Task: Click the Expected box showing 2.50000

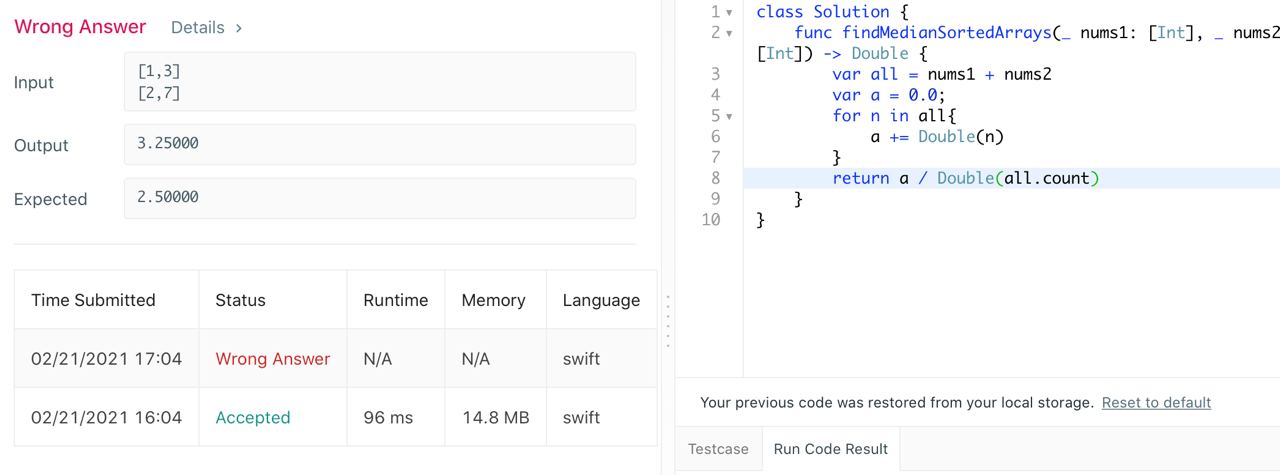Action: pos(379,198)
